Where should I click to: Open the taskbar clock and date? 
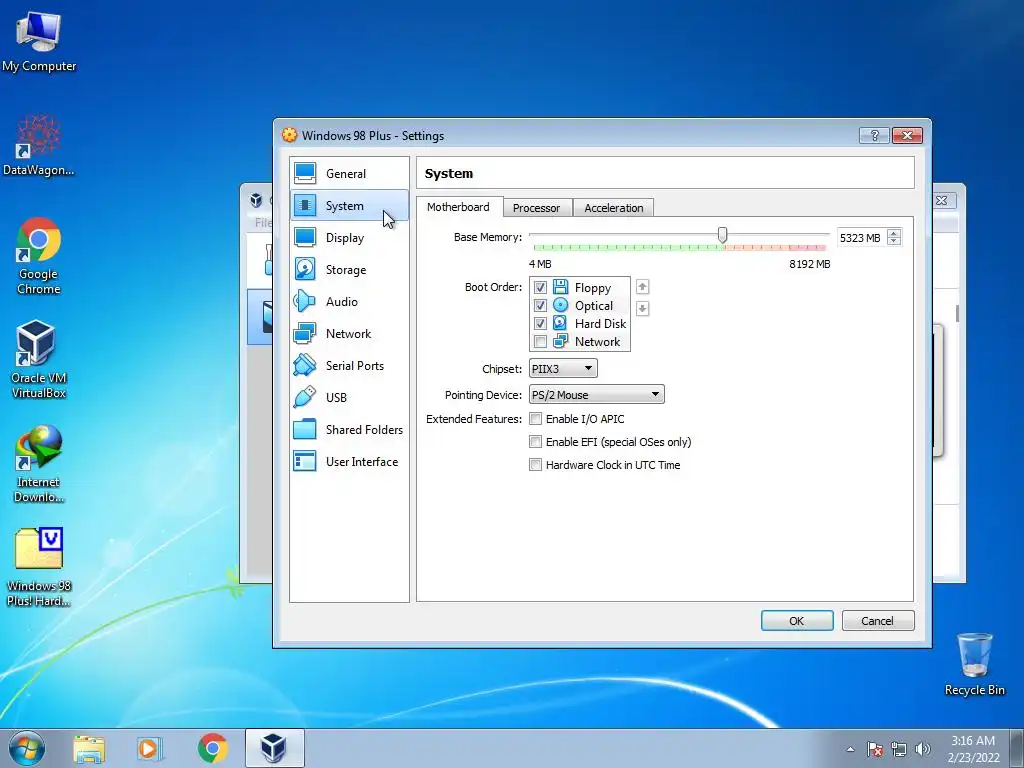click(x=973, y=749)
